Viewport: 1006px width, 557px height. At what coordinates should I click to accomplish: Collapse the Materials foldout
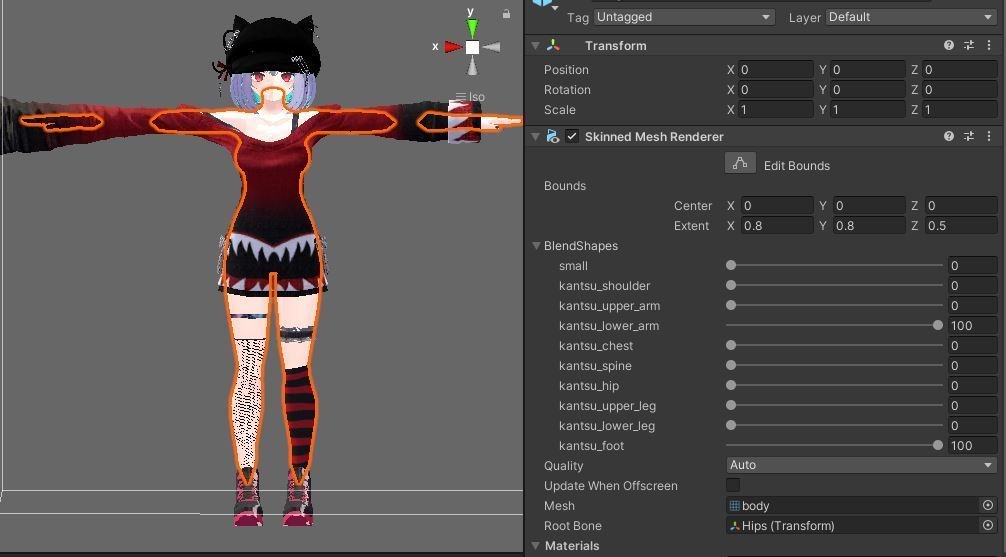pyautogui.click(x=536, y=545)
